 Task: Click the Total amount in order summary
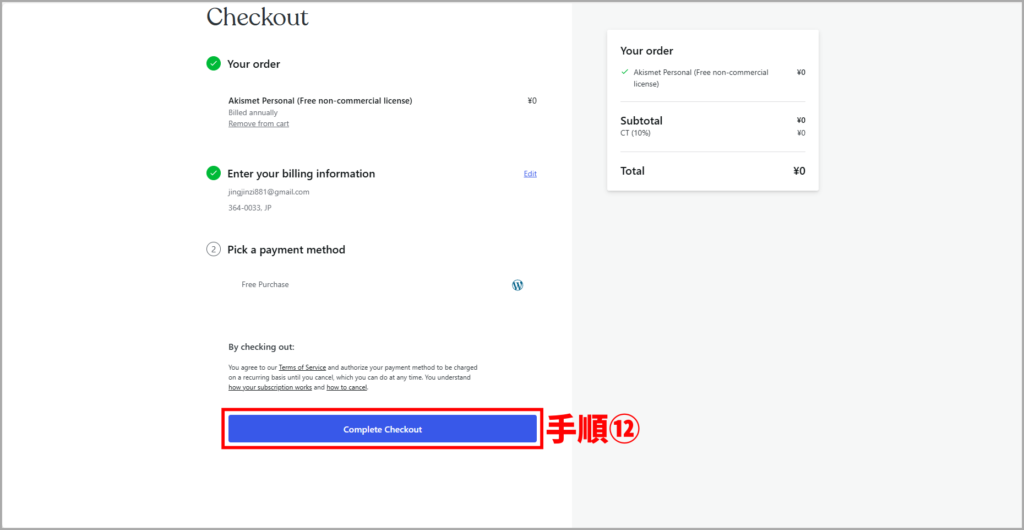[798, 171]
